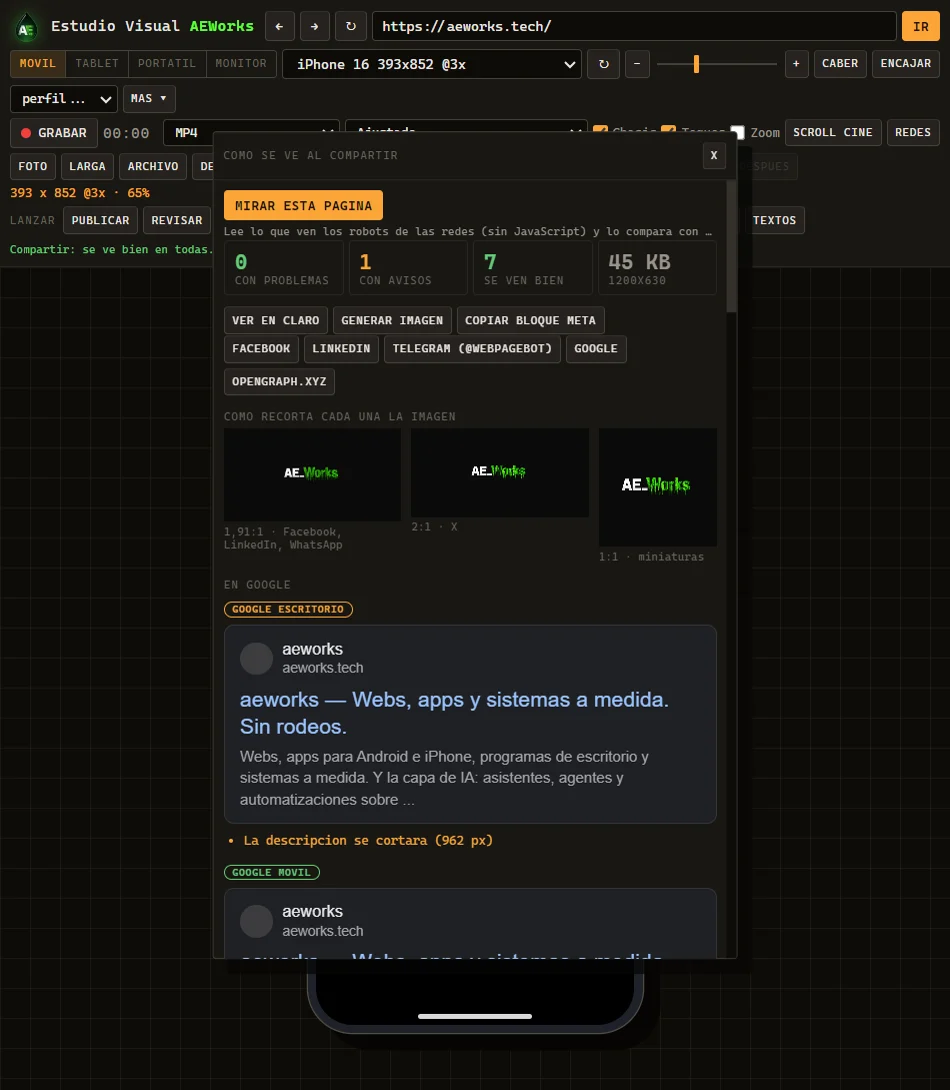
Task: Go back with the left arrow button
Action: pos(279,26)
